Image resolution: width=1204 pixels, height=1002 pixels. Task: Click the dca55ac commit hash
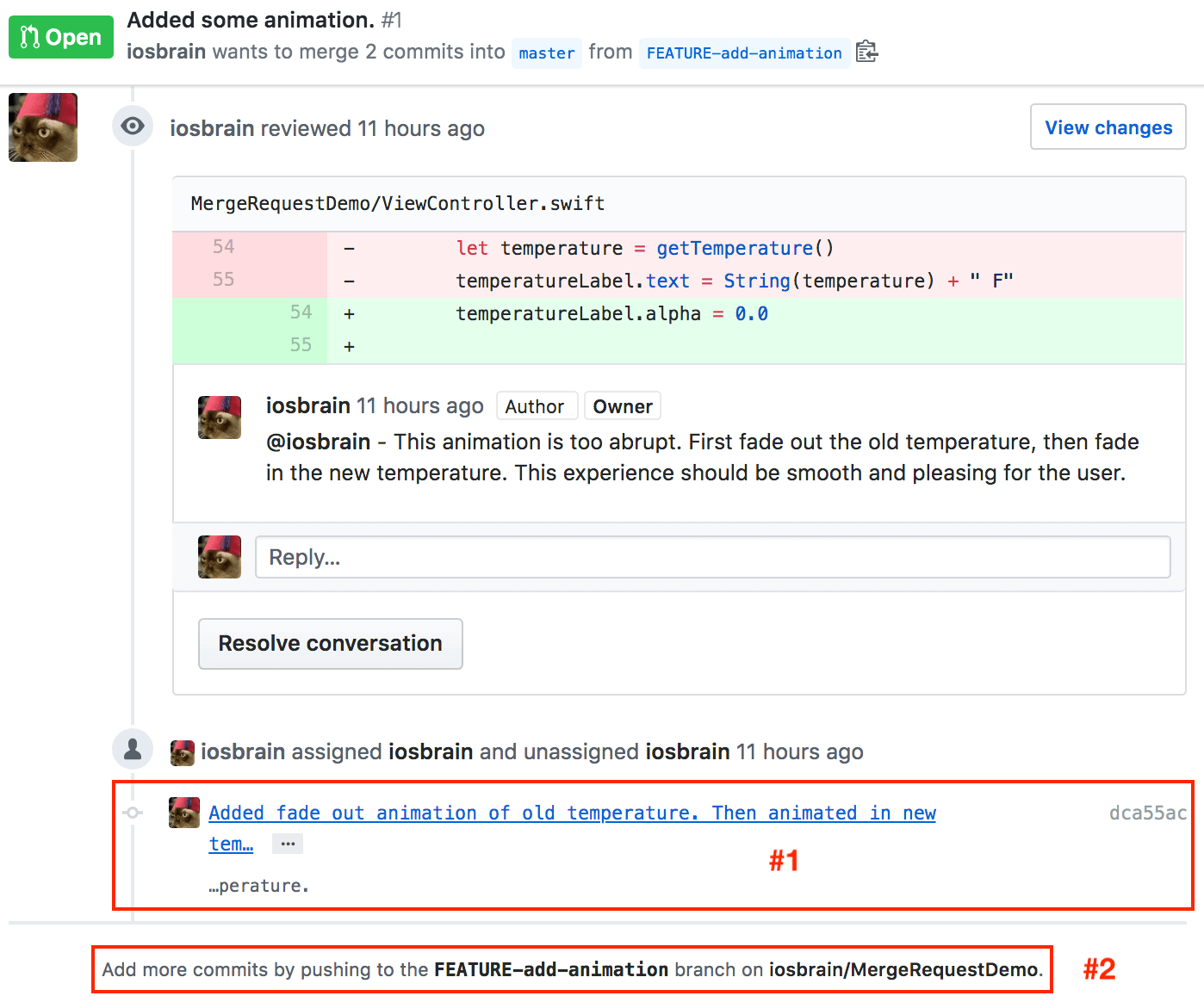click(x=1147, y=813)
